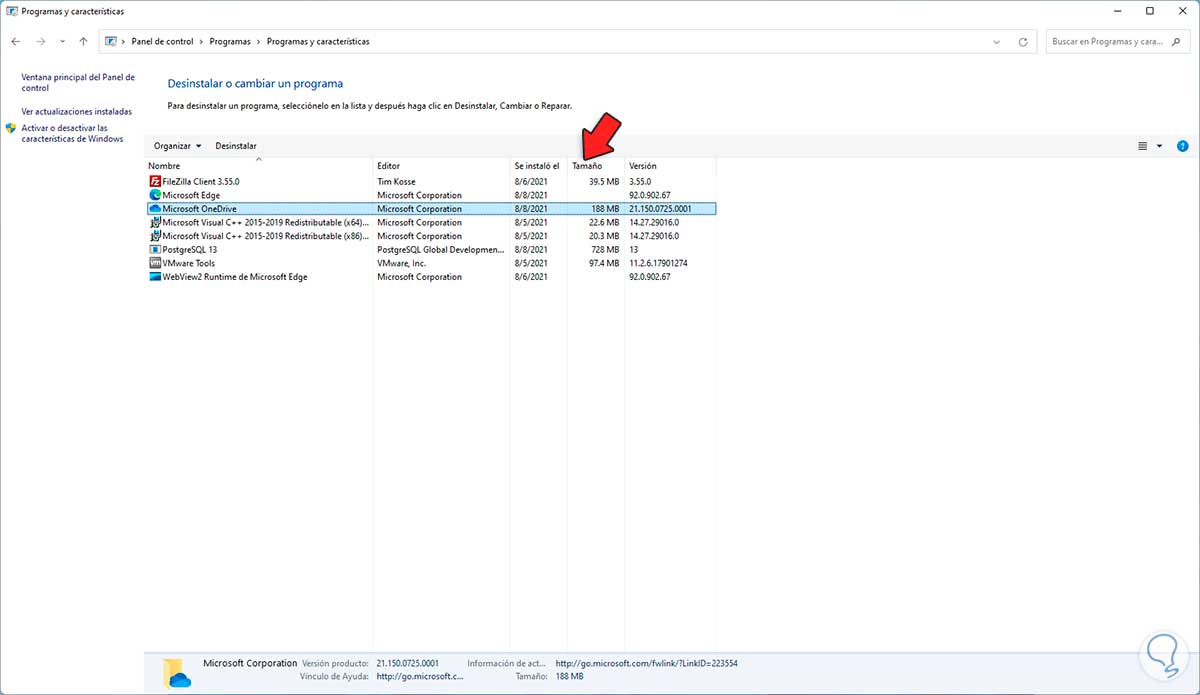Click the Microsoft Edge program icon
The width and height of the screenshot is (1200, 695).
(x=155, y=195)
